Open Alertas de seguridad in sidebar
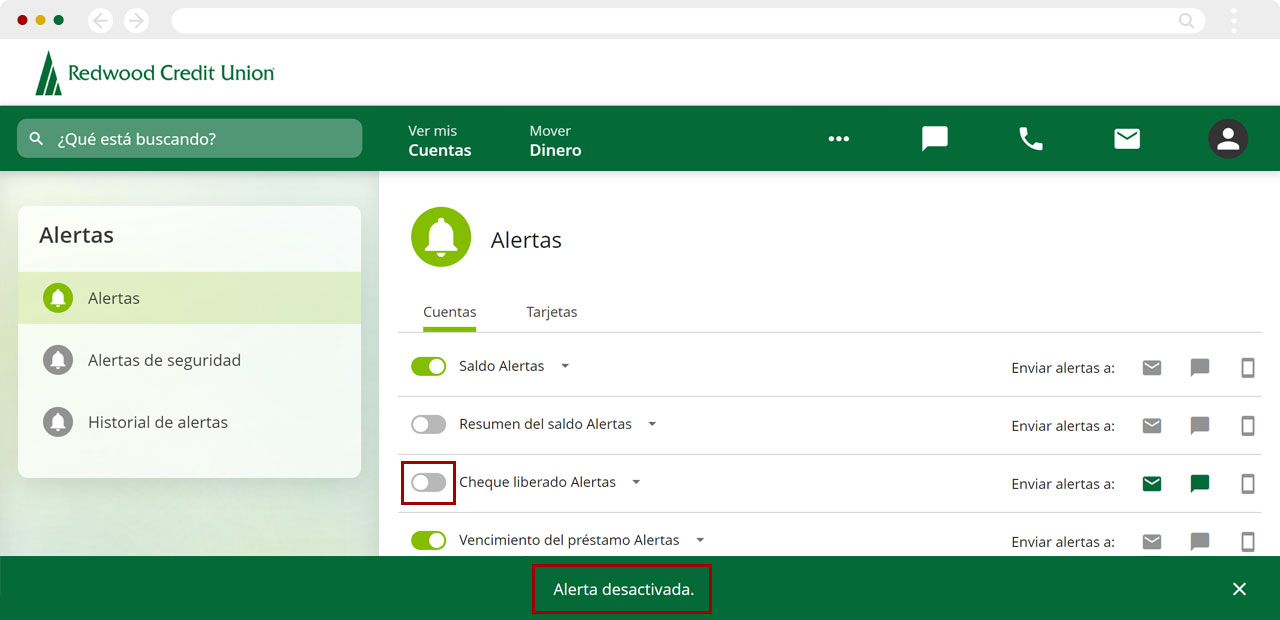The width and height of the screenshot is (1280, 620). pyautogui.click(x=164, y=360)
